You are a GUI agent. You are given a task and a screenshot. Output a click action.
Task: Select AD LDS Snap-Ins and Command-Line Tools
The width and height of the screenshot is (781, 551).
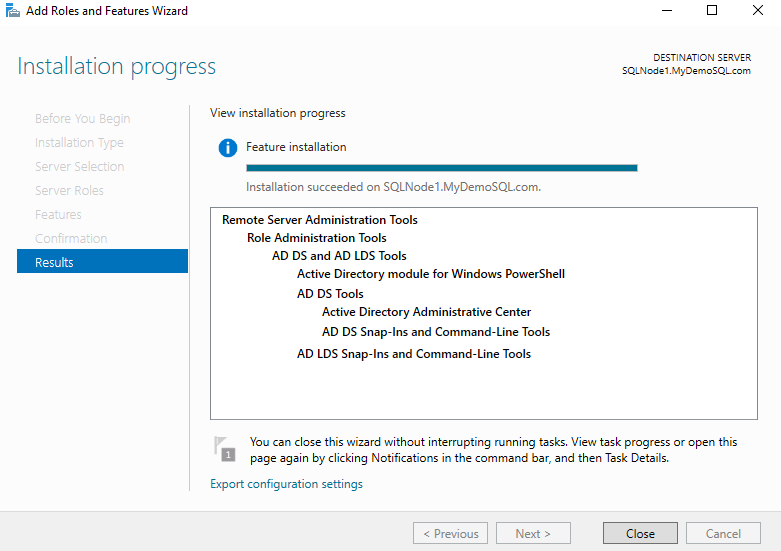[x=414, y=354]
